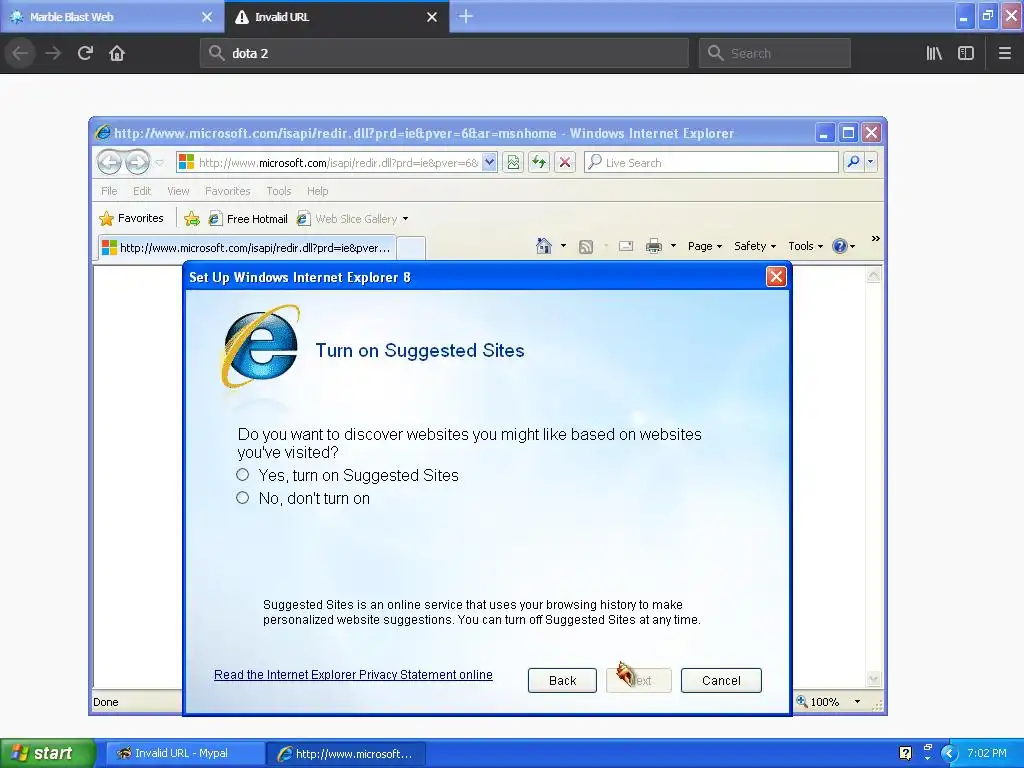
Task: Open the Internet Explorer Privacy Statement link
Action: click(x=353, y=675)
